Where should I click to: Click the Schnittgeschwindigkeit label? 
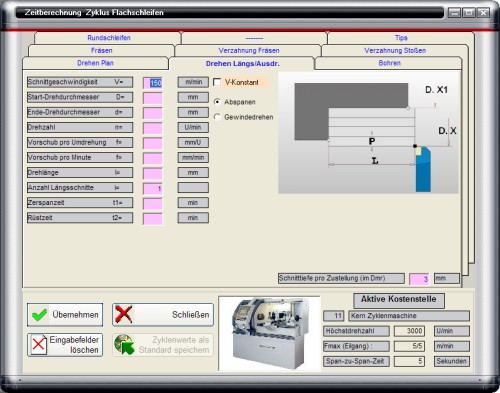[x=80, y=82]
